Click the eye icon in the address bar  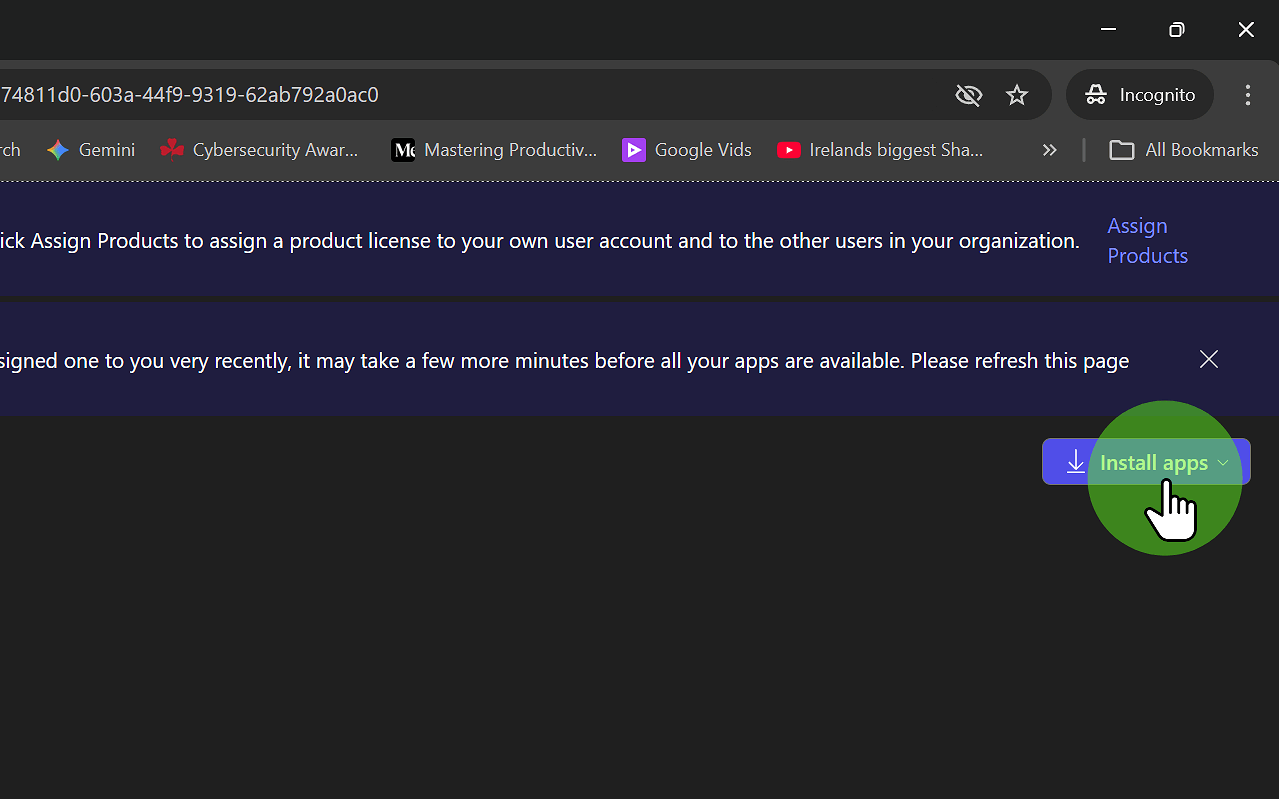[968, 95]
